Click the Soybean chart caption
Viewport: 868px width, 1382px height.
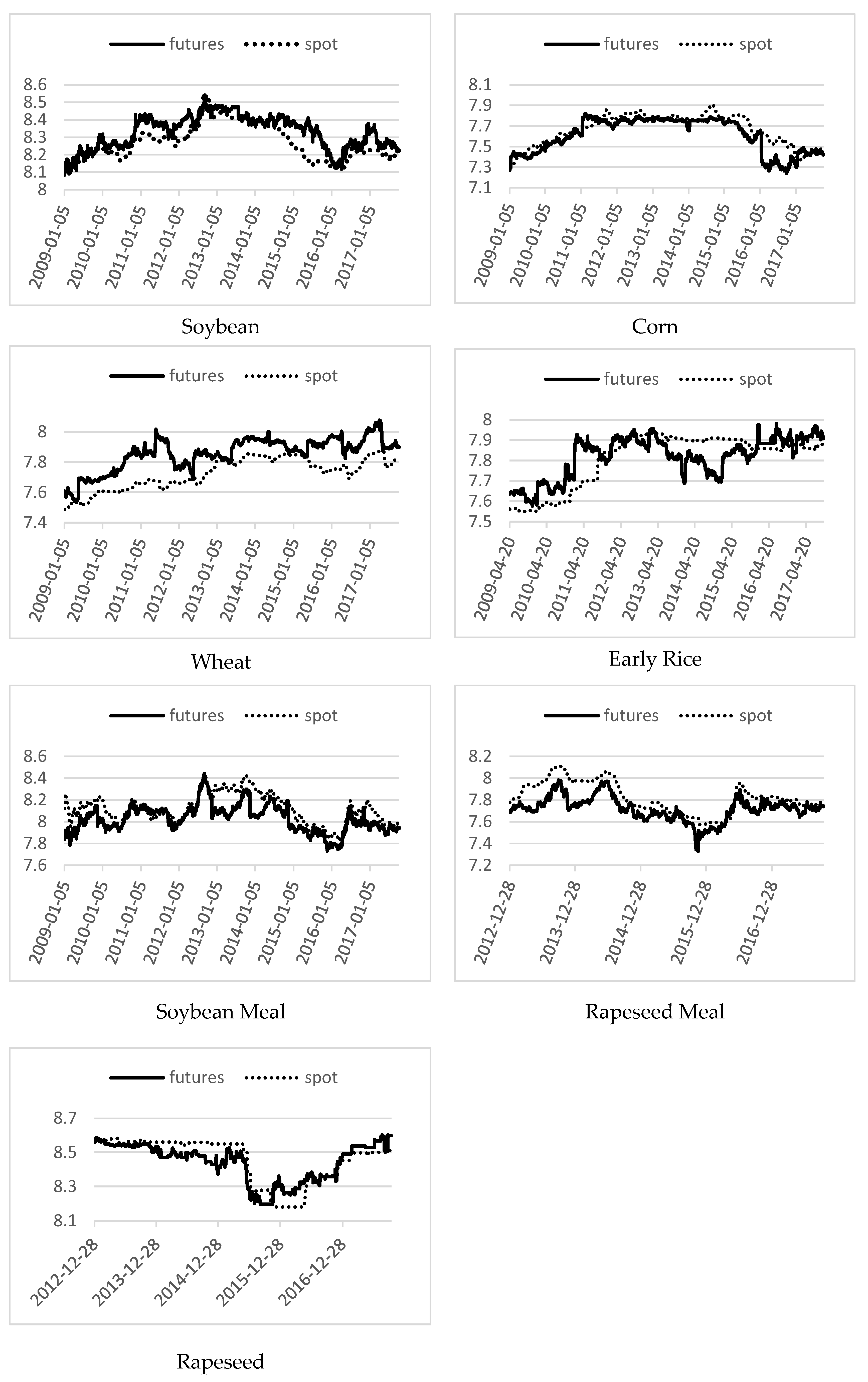point(220,327)
